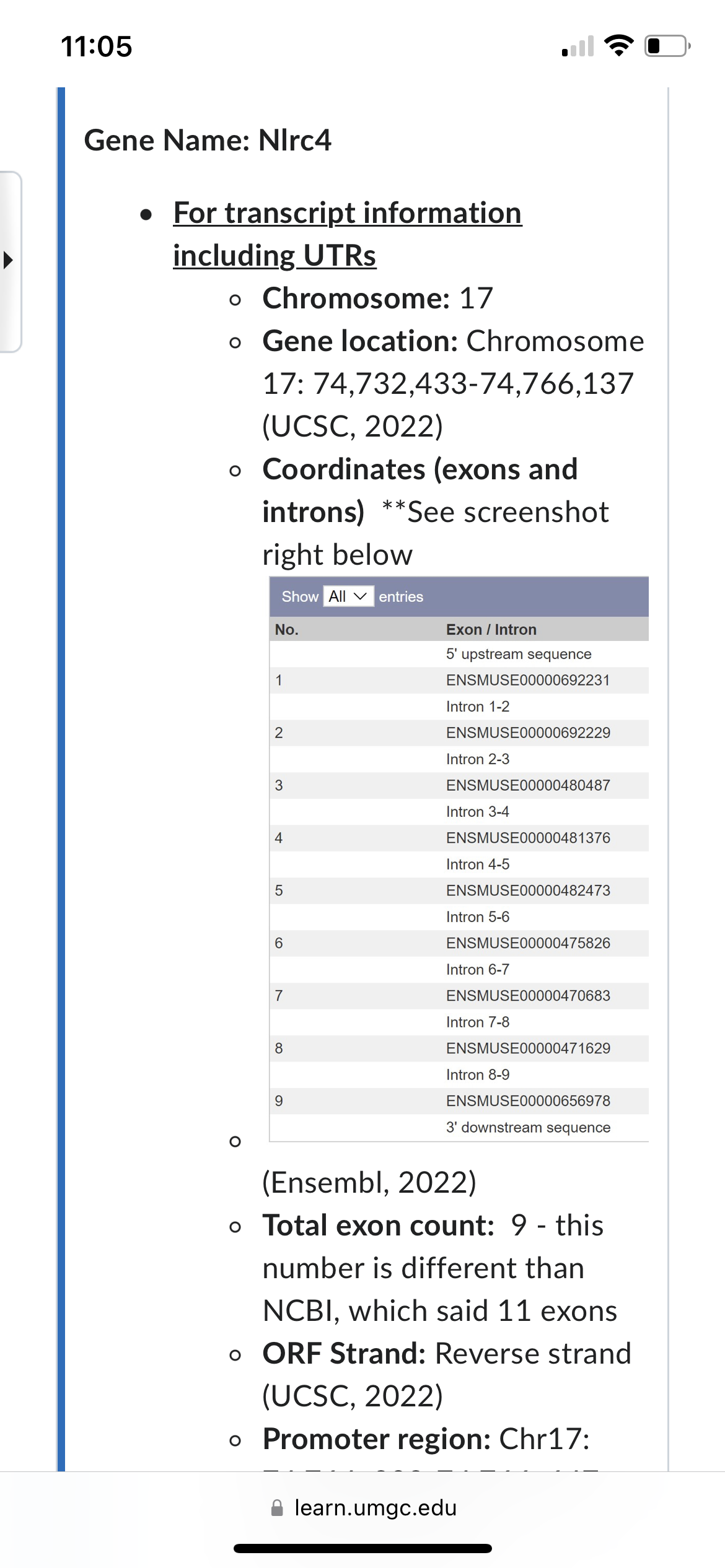Tap the cellular signal bars icon
The width and height of the screenshot is (725, 1568).
[x=578, y=46]
